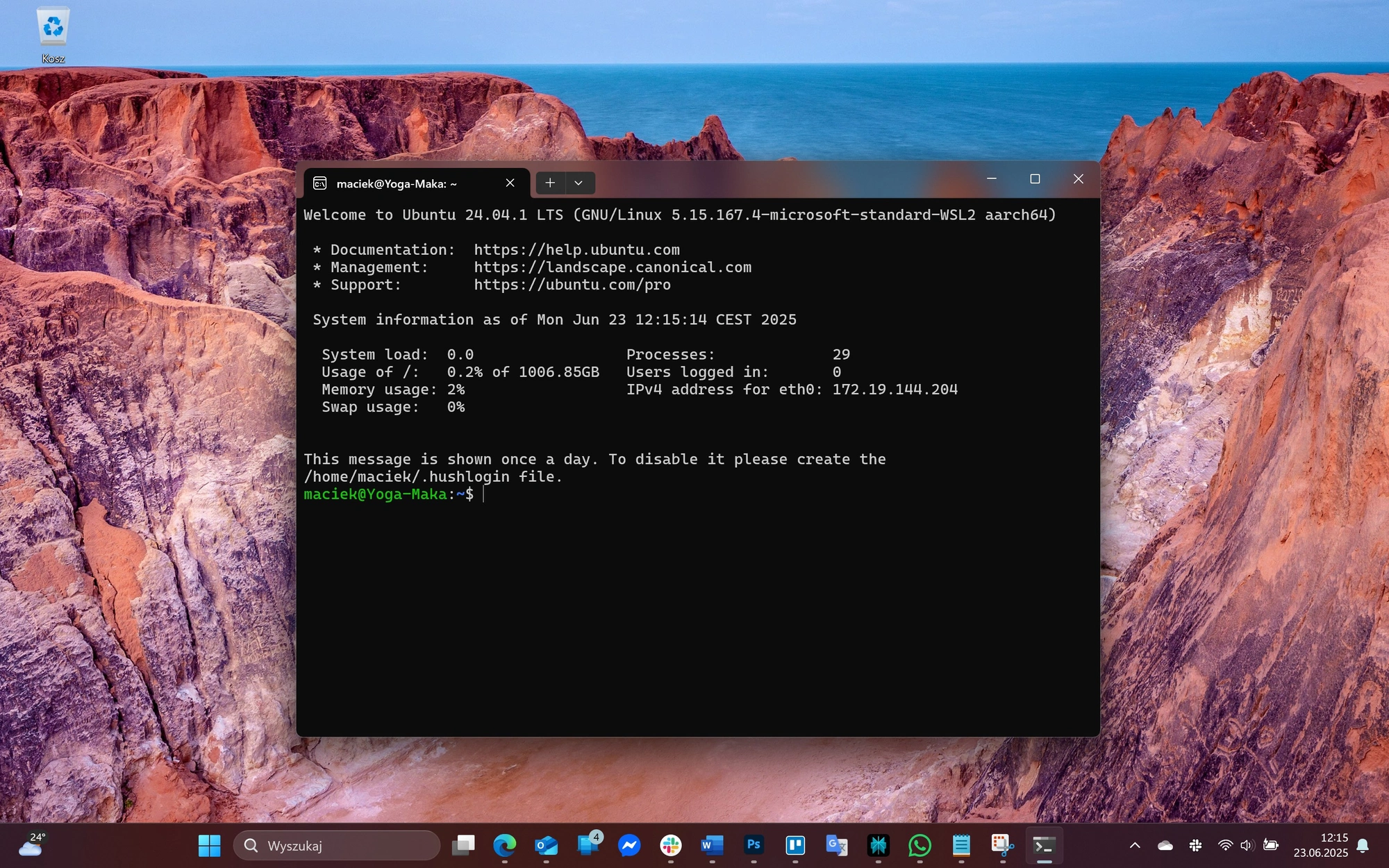The height and width of the screenshot is (868, 1389).
Task: Open Wi-Fi network settings icon
Action: click(x=1226, y=845)
